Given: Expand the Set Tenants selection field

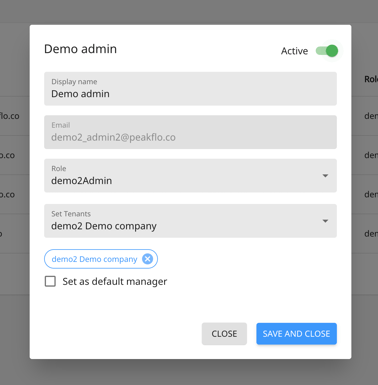Looking at the screenshot, I should coord(190,221).
